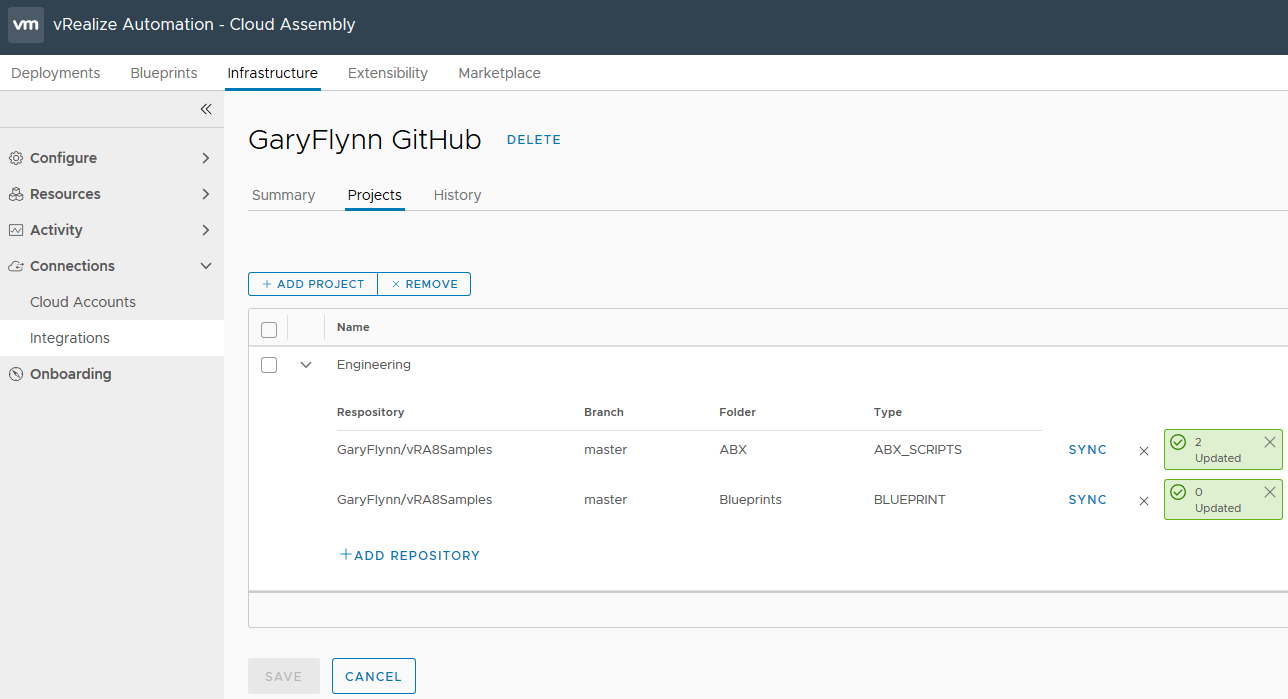Image resolution: width=1288 pixels, height=699 pixels.
Task: Tick the Engineering project checkbox
Action: tap(269, 365)
